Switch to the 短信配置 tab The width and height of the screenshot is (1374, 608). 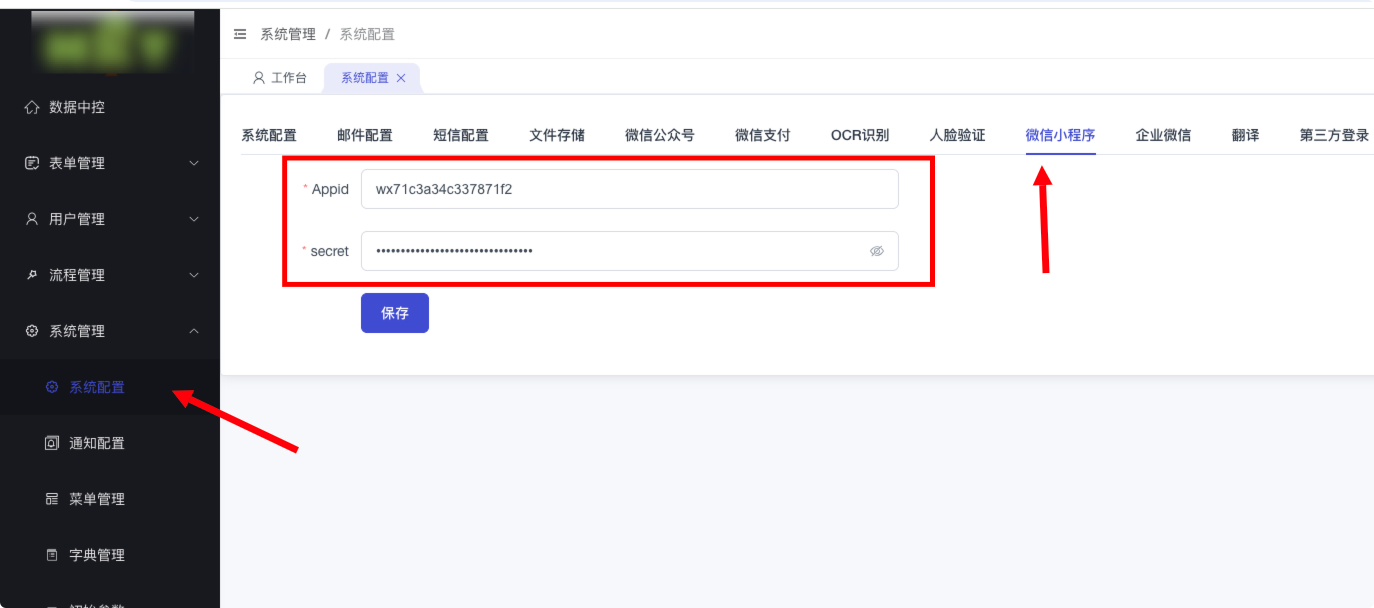pos(461,135)
